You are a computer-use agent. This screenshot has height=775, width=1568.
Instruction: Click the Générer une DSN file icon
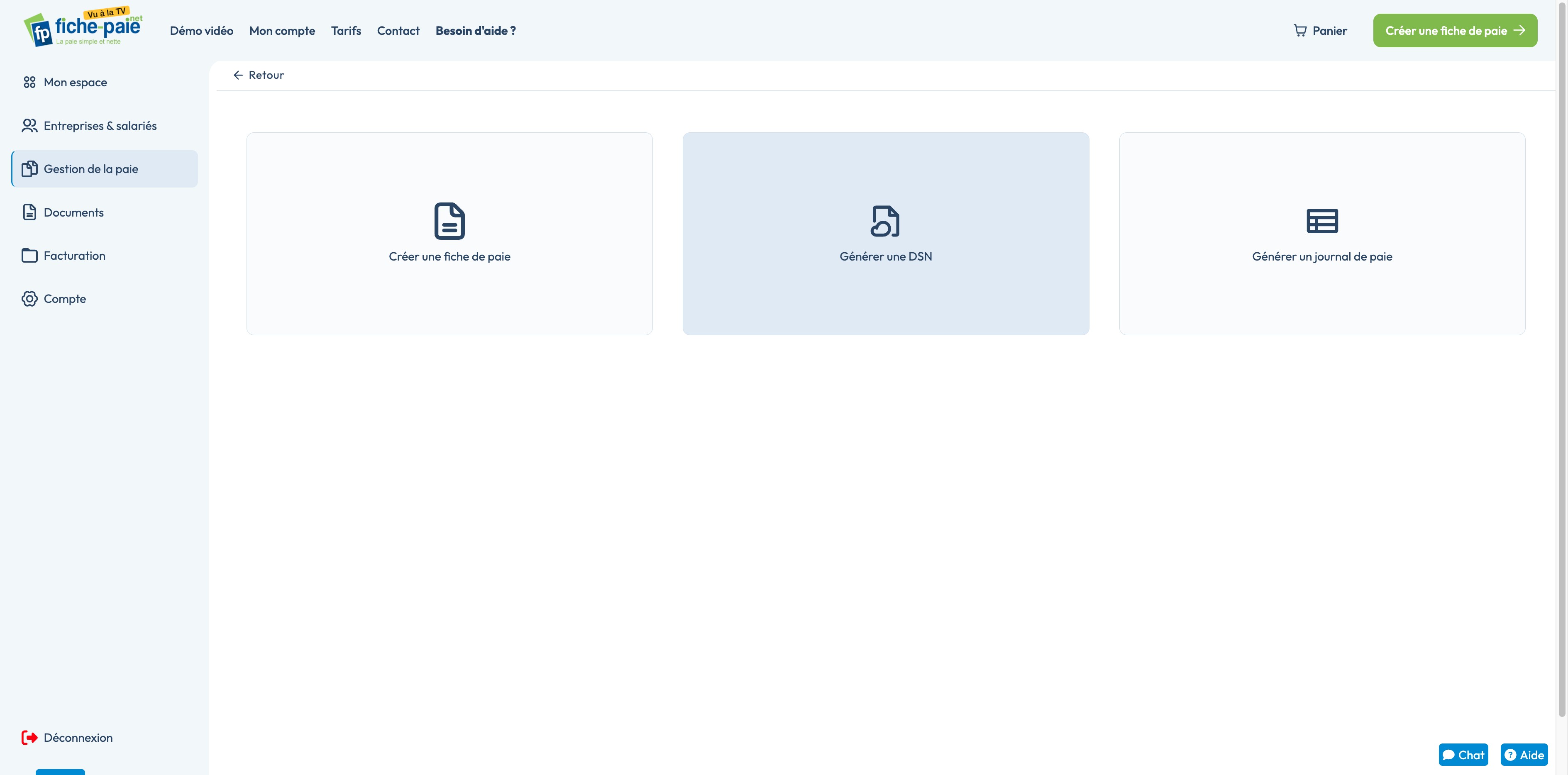coord(885,221)
